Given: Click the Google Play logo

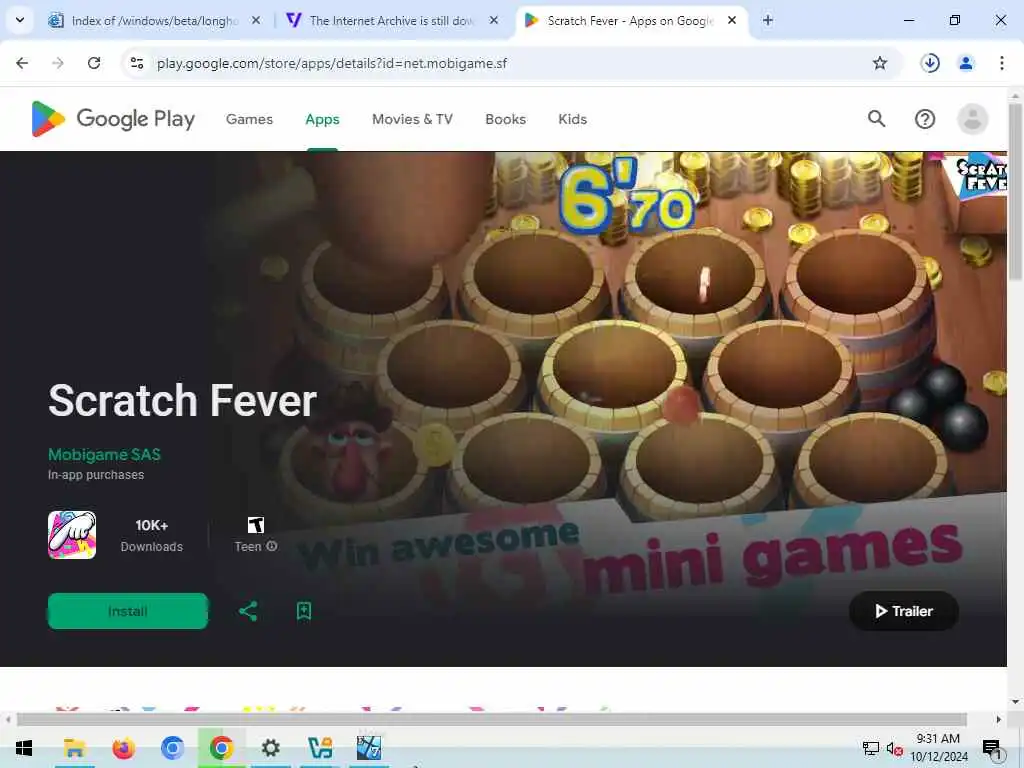Looking at the screenshot, I should pyautogui.click(x=113, y=119).
